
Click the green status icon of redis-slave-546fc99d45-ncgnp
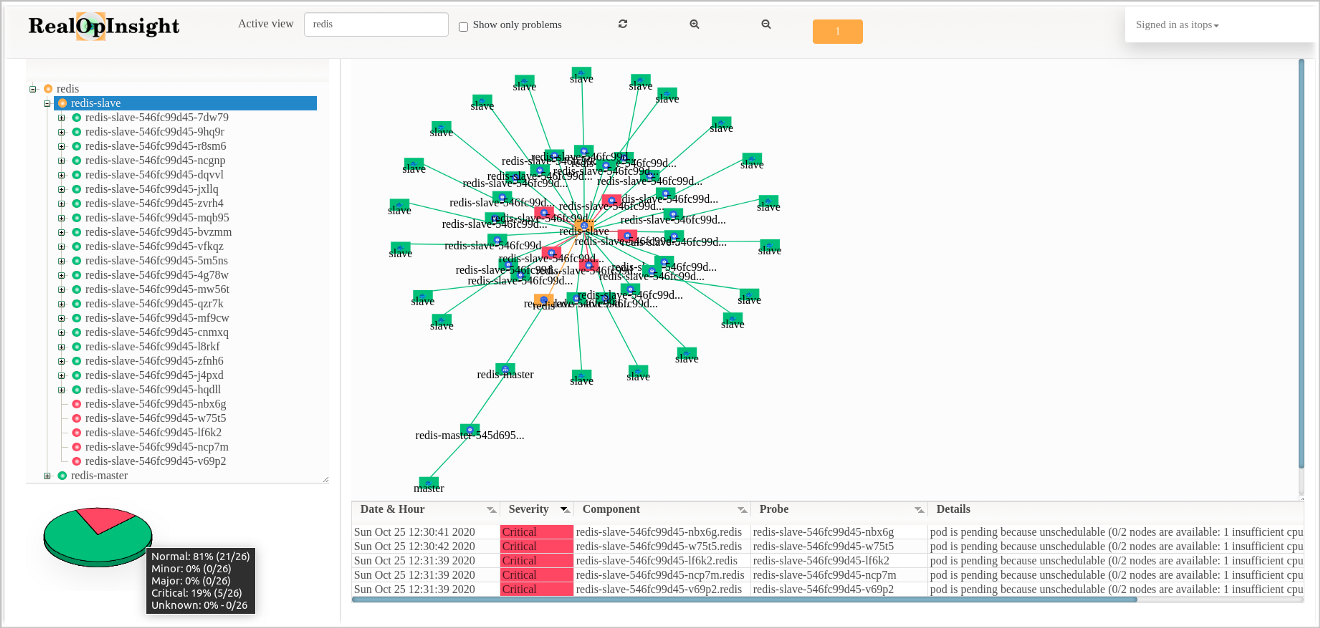[76, 160]
